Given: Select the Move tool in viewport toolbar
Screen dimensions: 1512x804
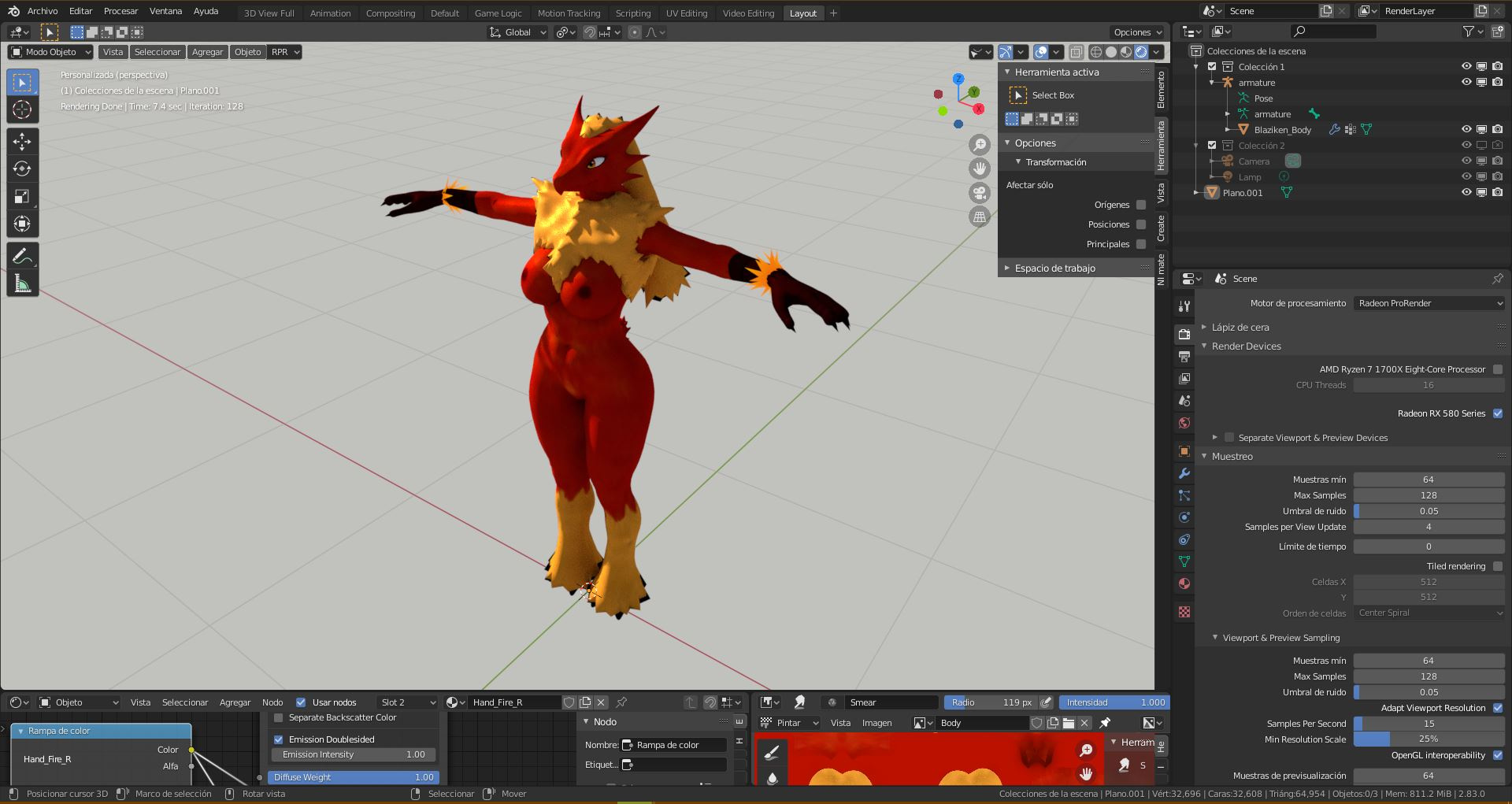Looking at the screenshot, I should pyautogui.click(x=22, y=142).
